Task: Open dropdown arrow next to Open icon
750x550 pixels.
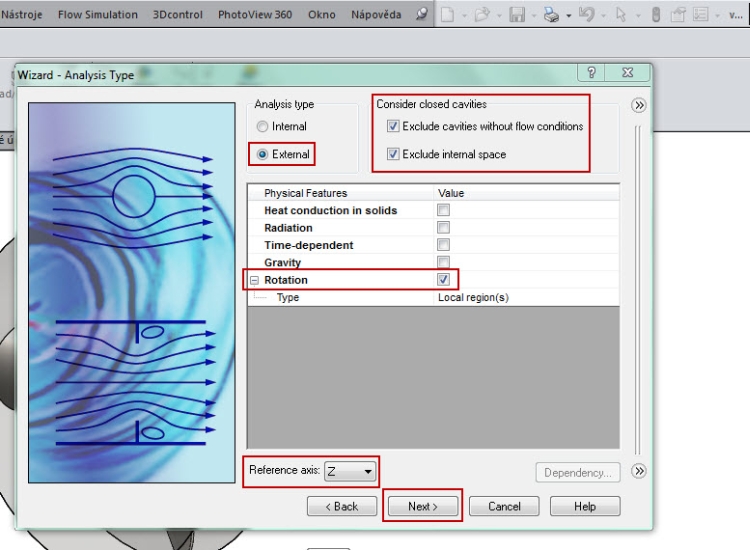Action: [499, 16]
